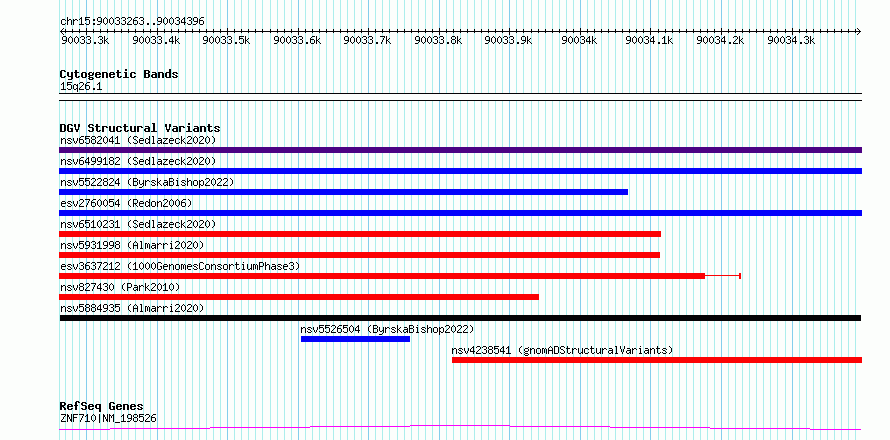Click the nsv5522824 blue variant bar
Viewport: 890px width, 440px height.
click(343, 192)
